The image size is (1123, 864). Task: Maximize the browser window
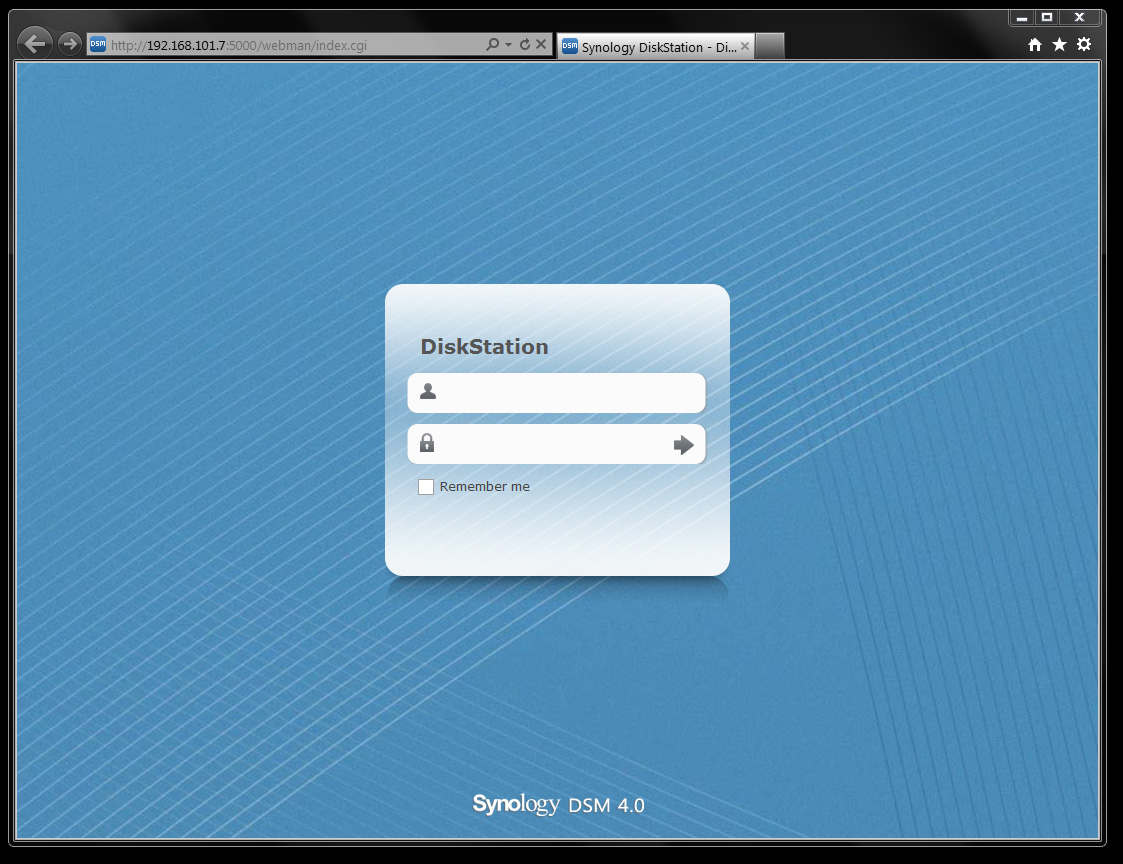tap(1046, 17)
